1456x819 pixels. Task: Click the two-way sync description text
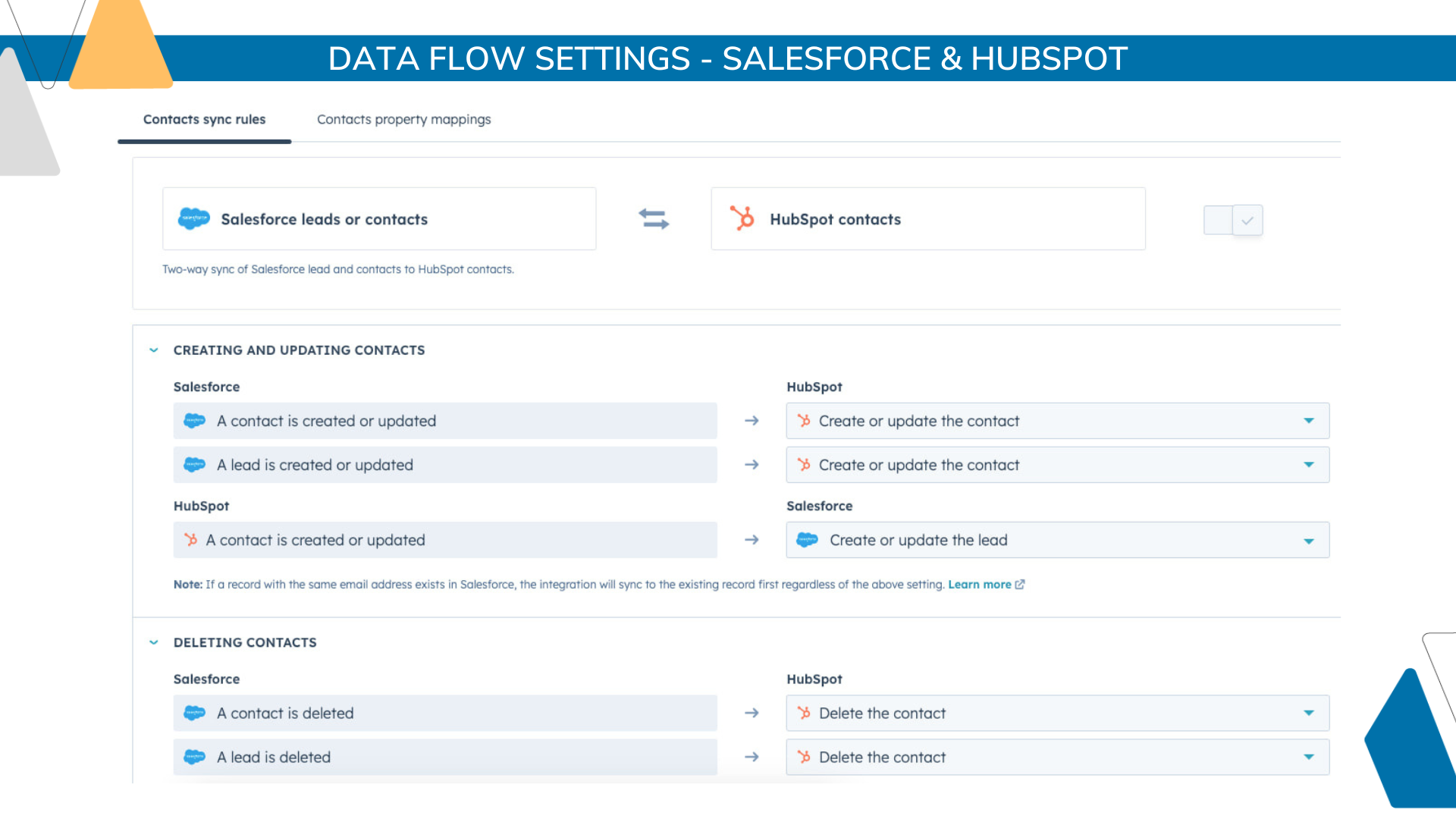click(338, 269)
